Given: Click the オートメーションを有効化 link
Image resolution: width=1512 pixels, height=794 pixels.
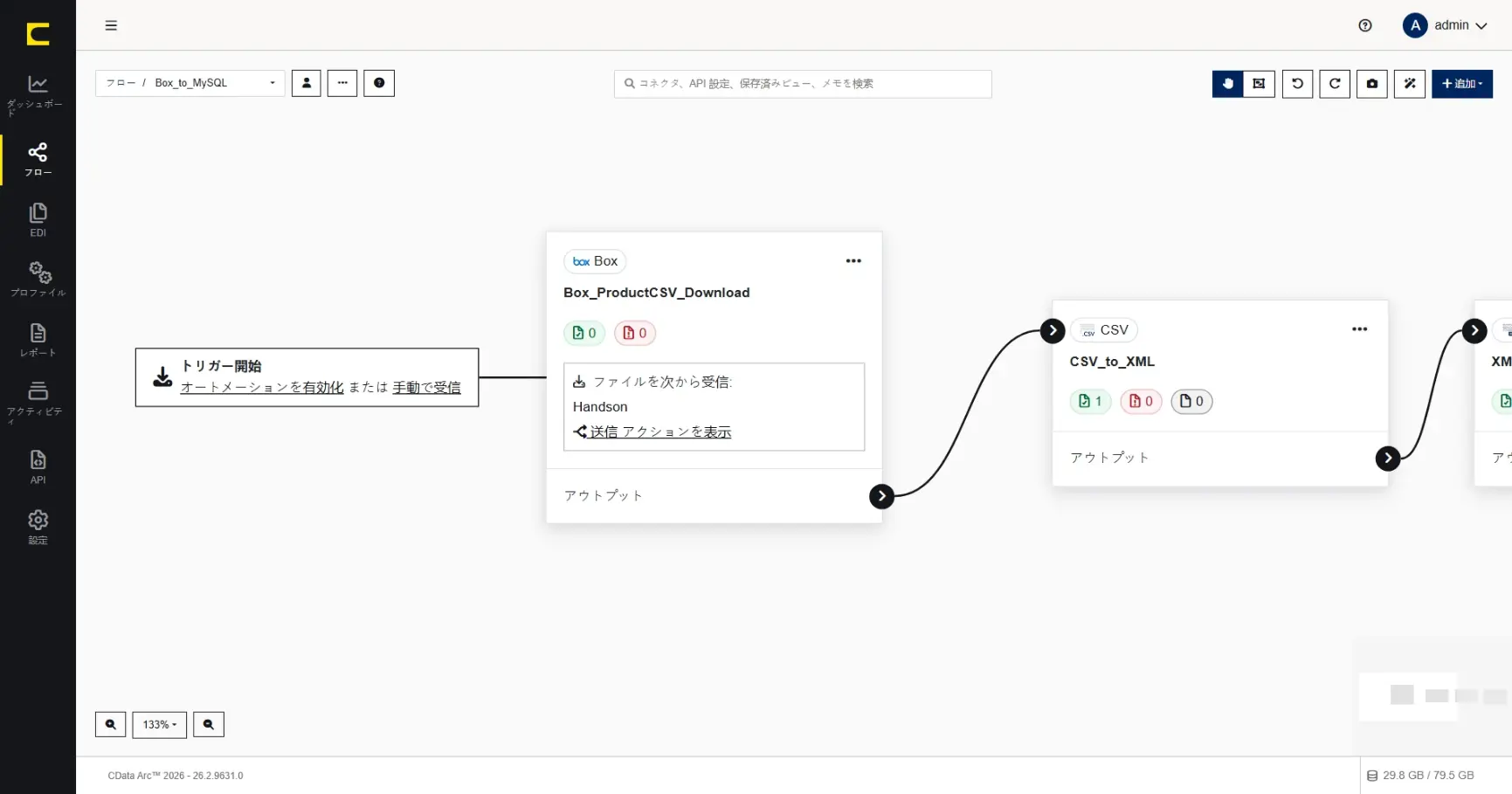Looking at the screenshot, I should [262, 387].
